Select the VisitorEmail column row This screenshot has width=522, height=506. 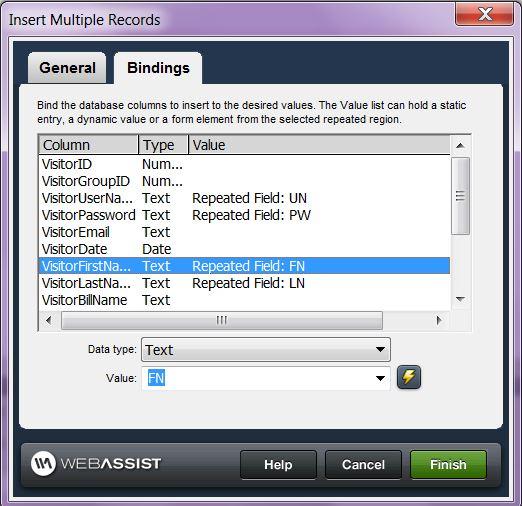pyautogui.click(x=244, y=232)
